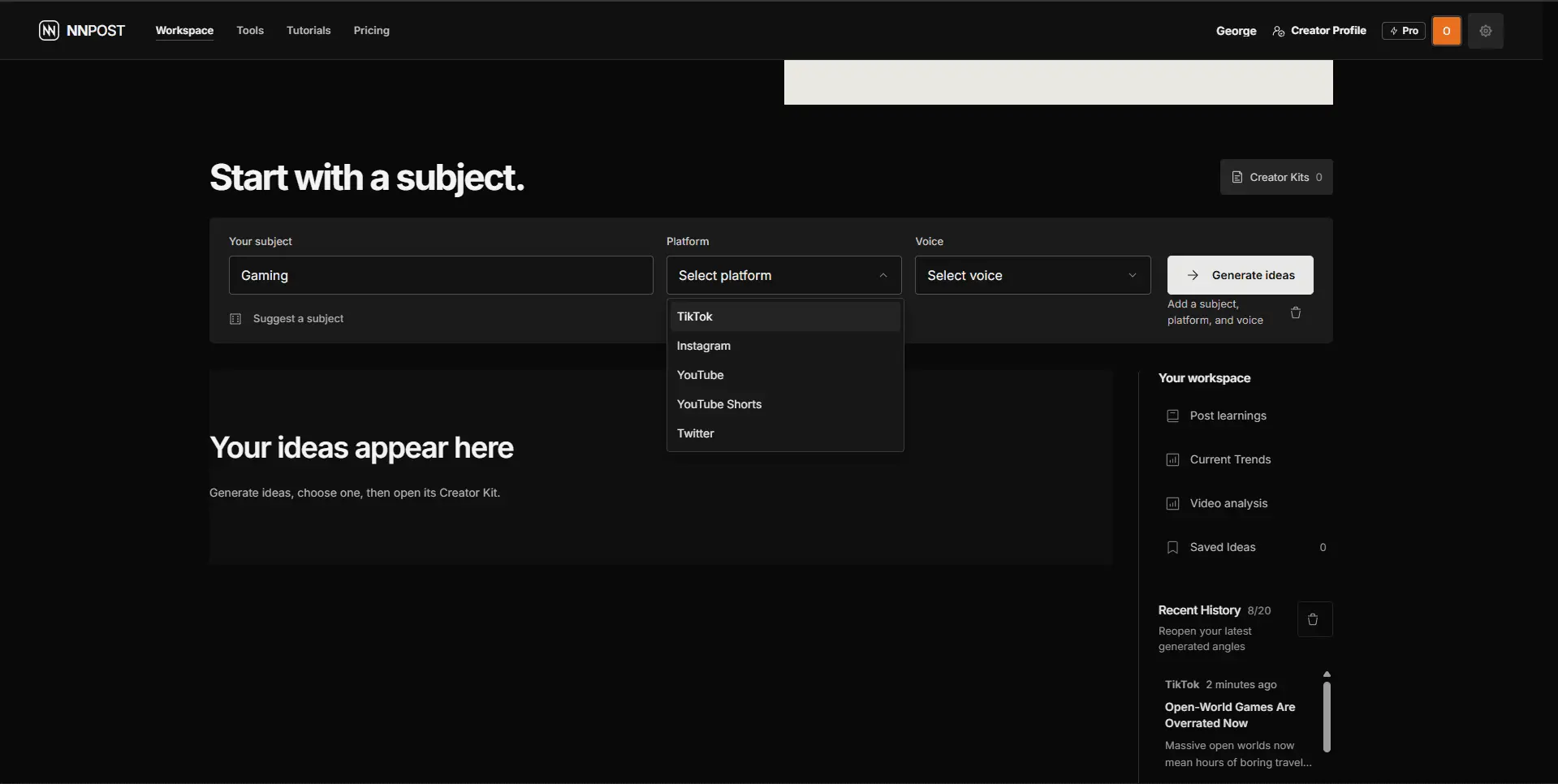Open the Tutorials nav item
This screenshot has height=784, width=1558.
pyautogui.click(x=309, y=31)
